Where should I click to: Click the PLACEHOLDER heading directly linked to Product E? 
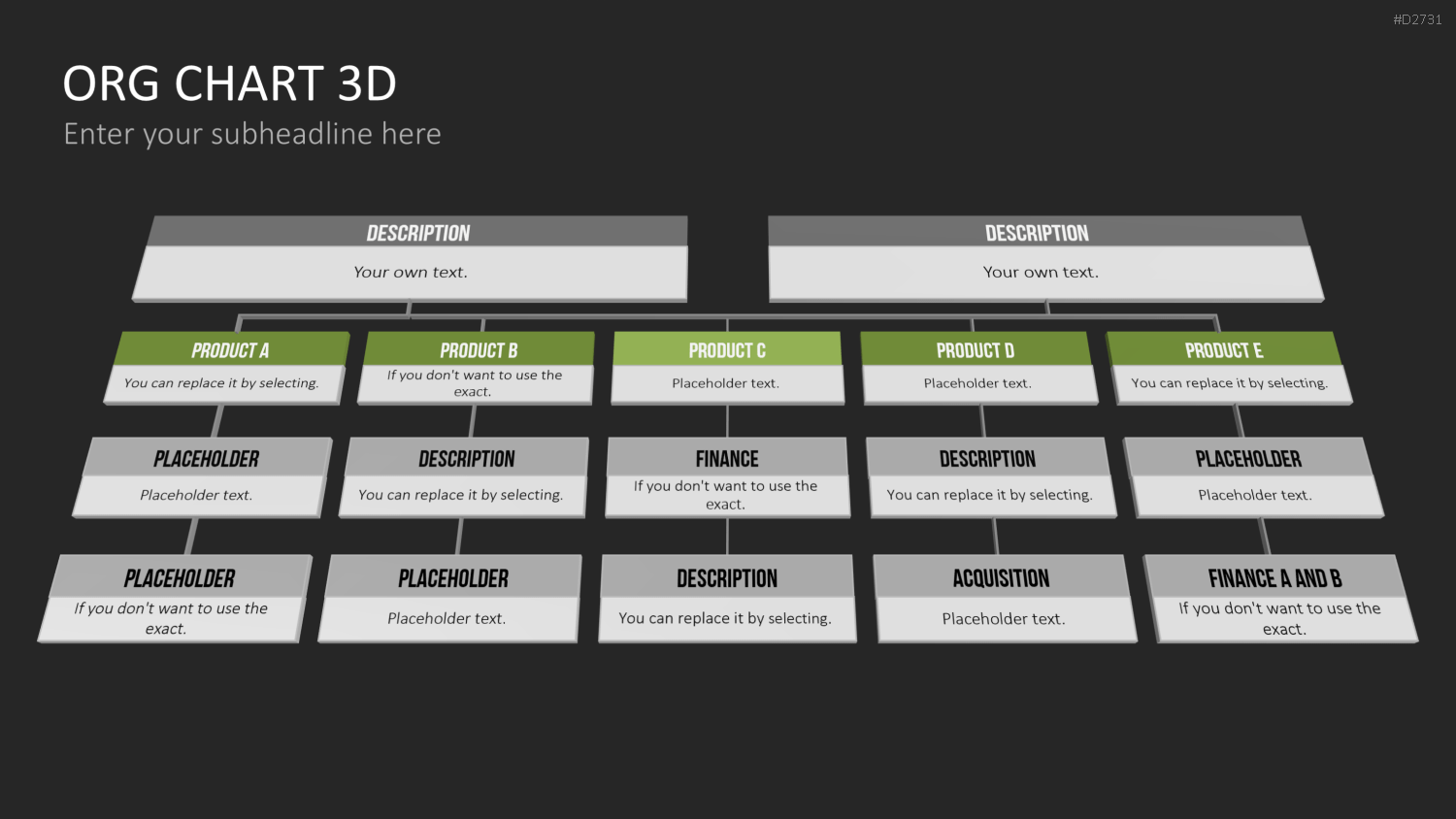pos(1248,459)
